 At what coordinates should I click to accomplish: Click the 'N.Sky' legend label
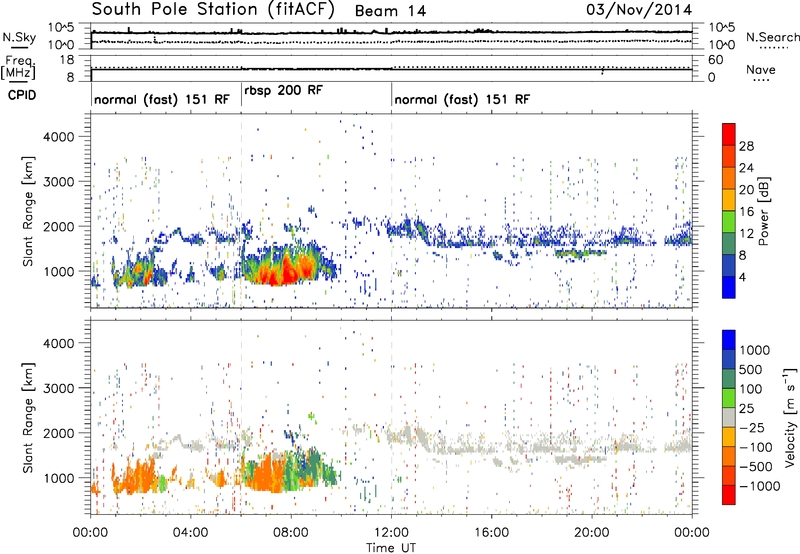pos(19,37)
